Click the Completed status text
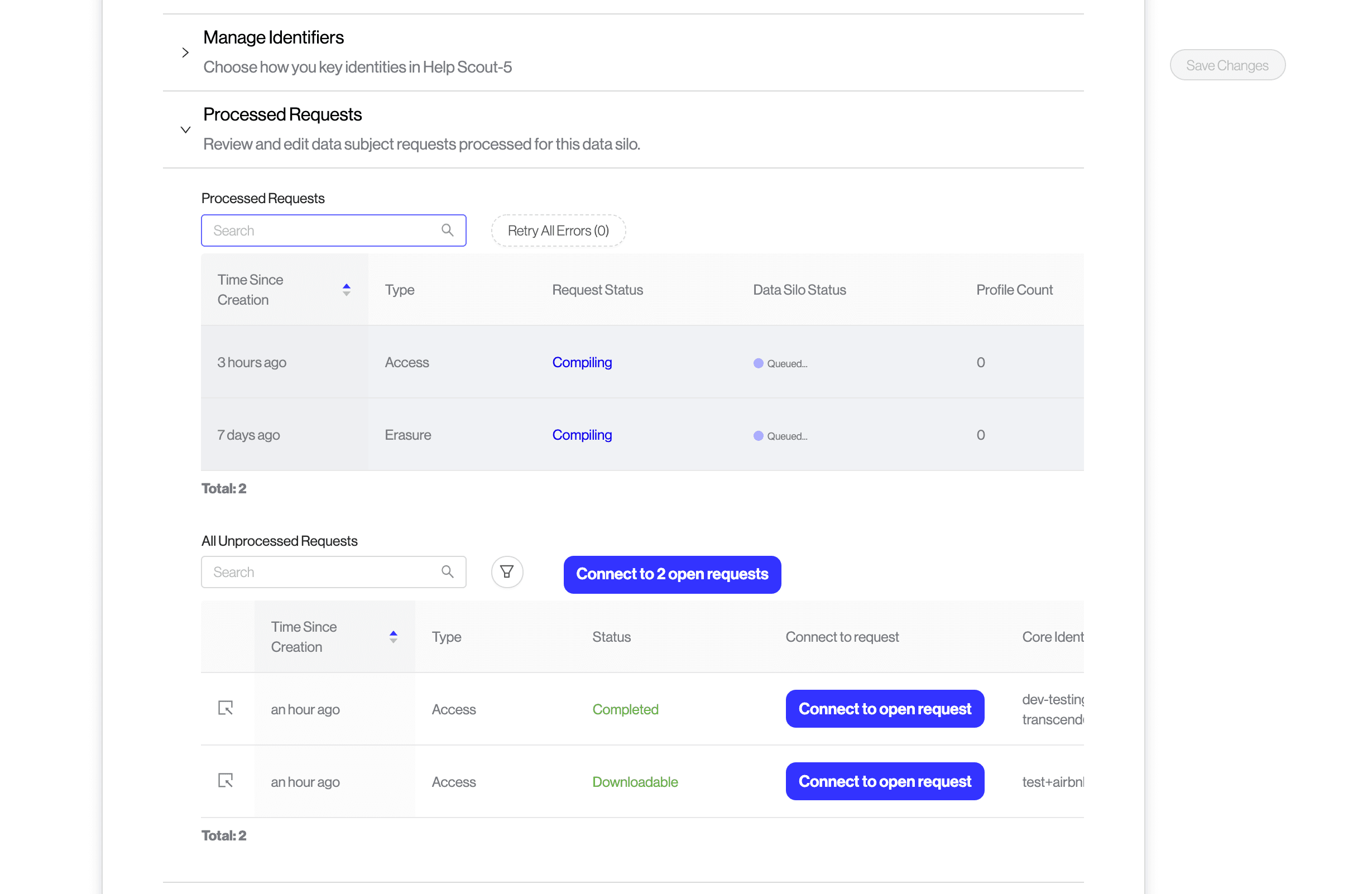 tap(625, 709)
